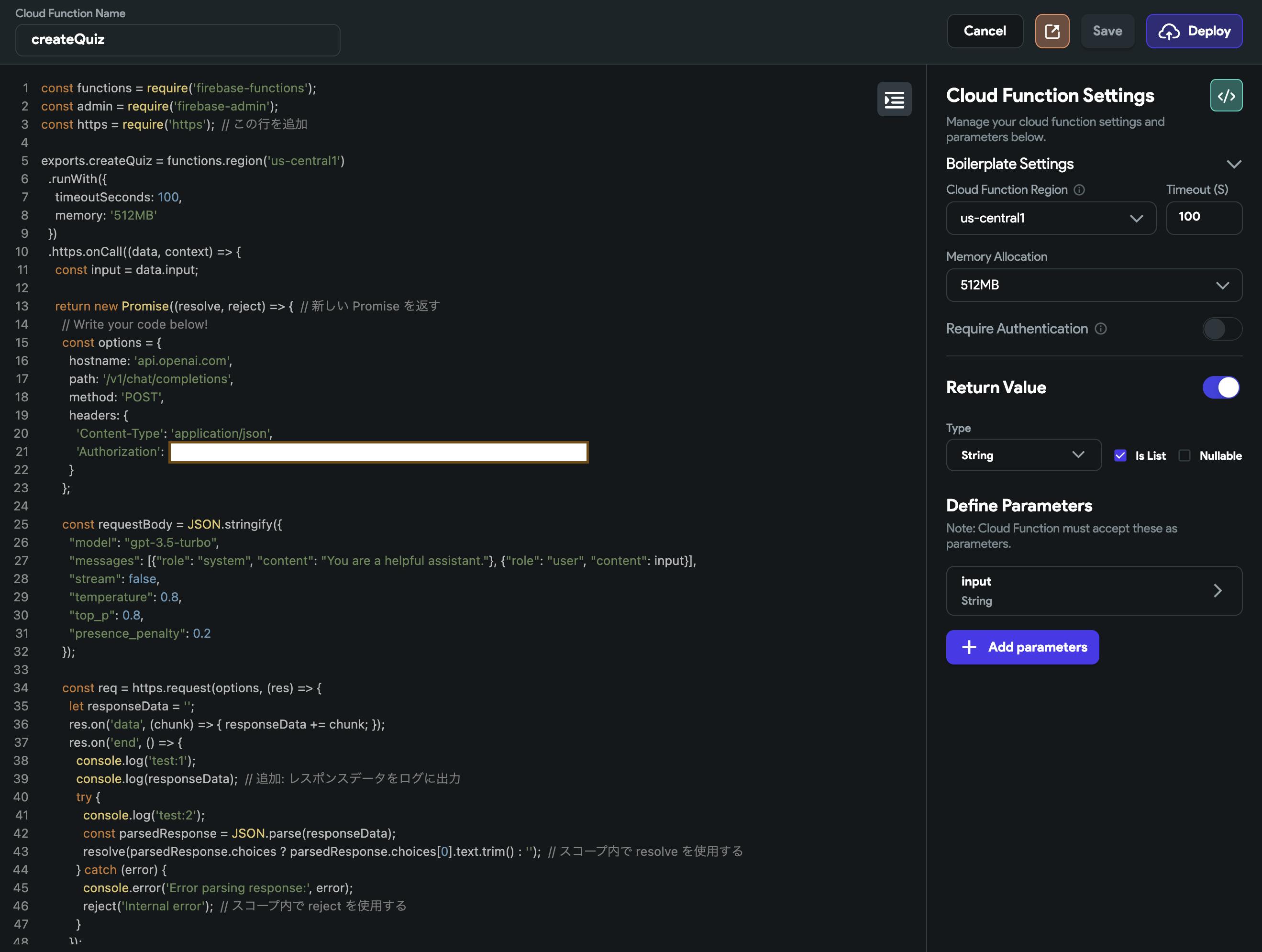1262x952 pixels.
Task: Turn off the Return Value switch
Action: [x=1221, y=387]
